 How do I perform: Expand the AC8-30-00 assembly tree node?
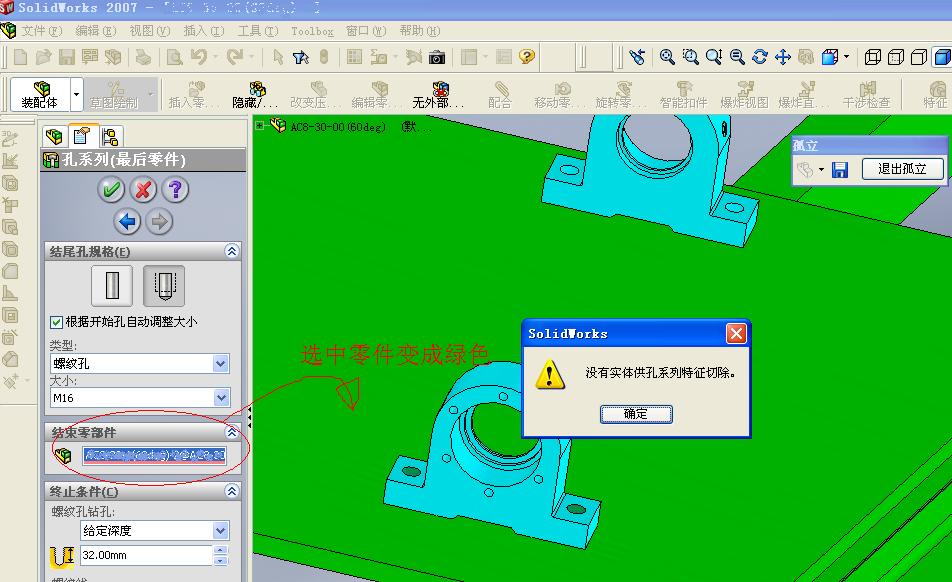tap(260, 126)
